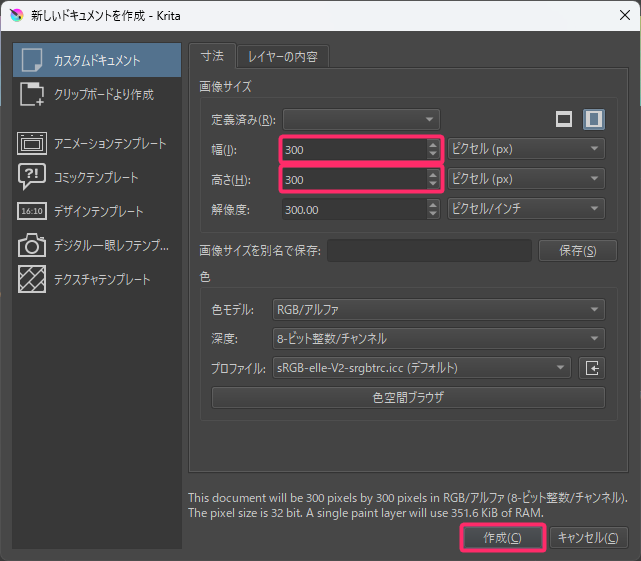641x561 pixels.
Task: Increase resolution with the up stepper arrow
Action: pos(433,204)
